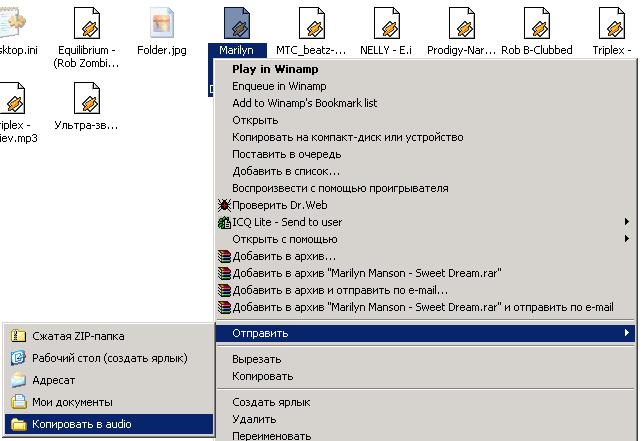This screenshot has height=441, width=644.
Task: Add to Winamp's Bookmark list
Action: click(425, 103)
